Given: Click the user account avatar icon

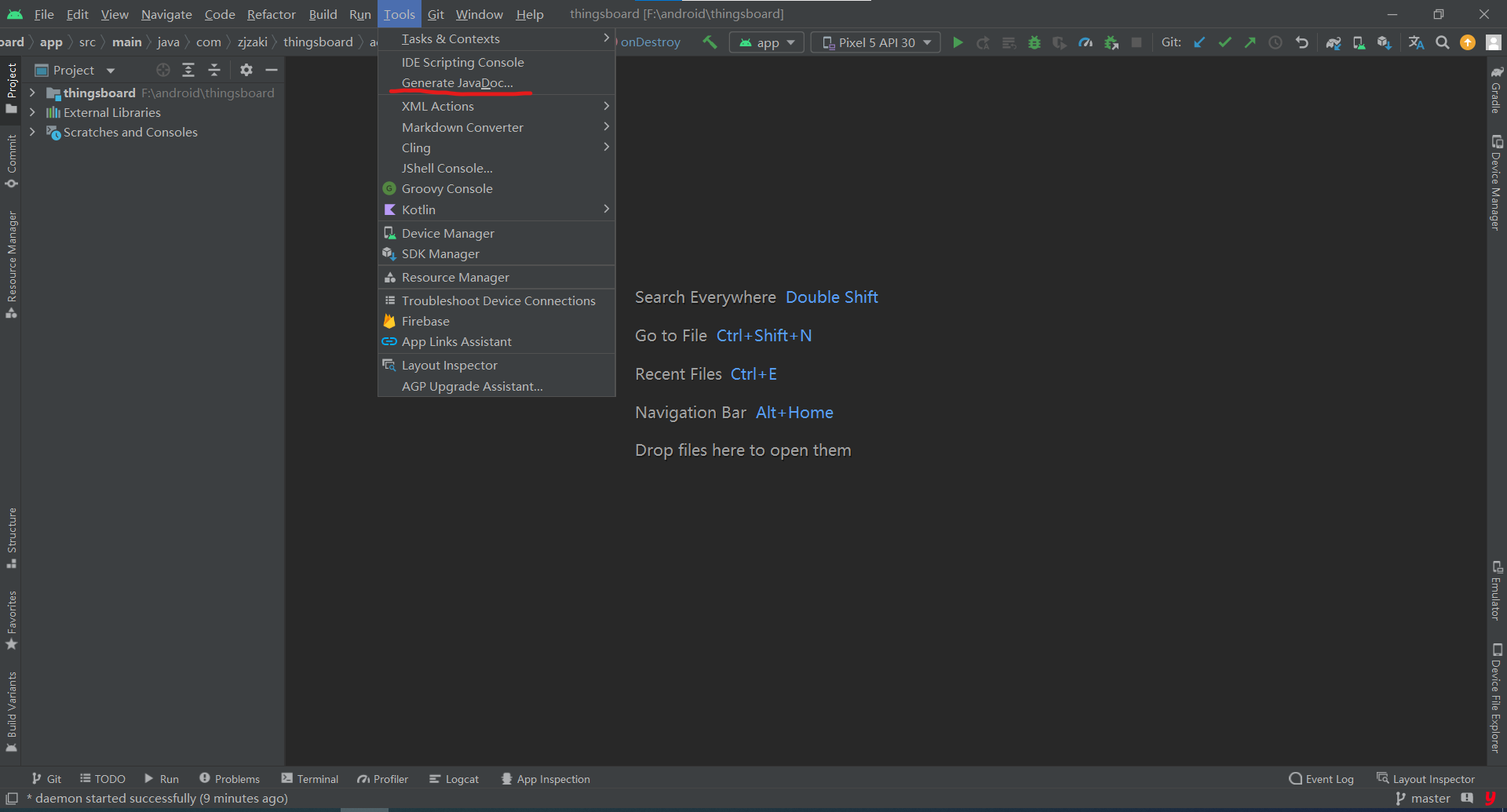Looking at the screenshot, I should 1493,42.
